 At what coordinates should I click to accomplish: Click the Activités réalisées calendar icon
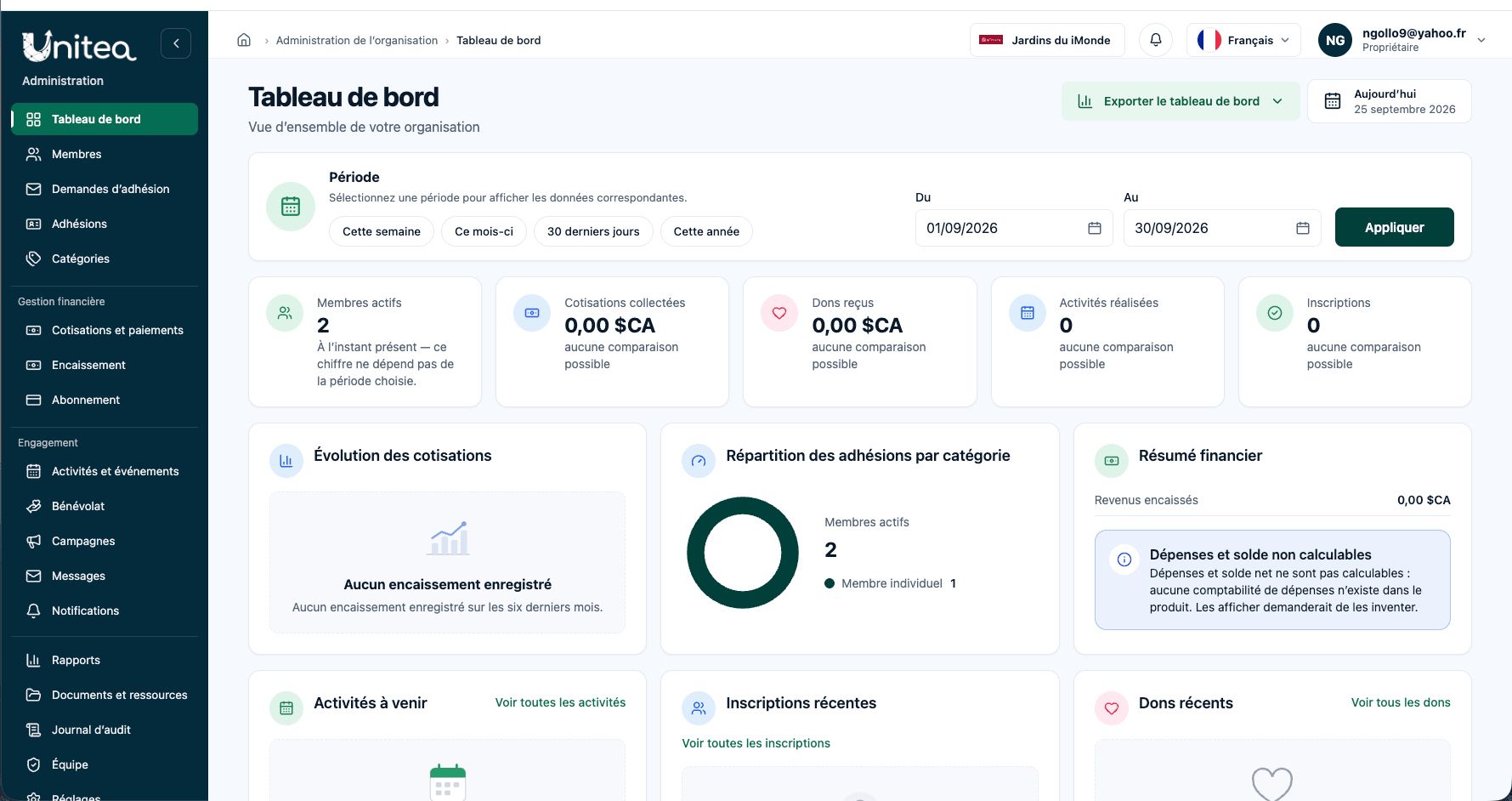1028,313
